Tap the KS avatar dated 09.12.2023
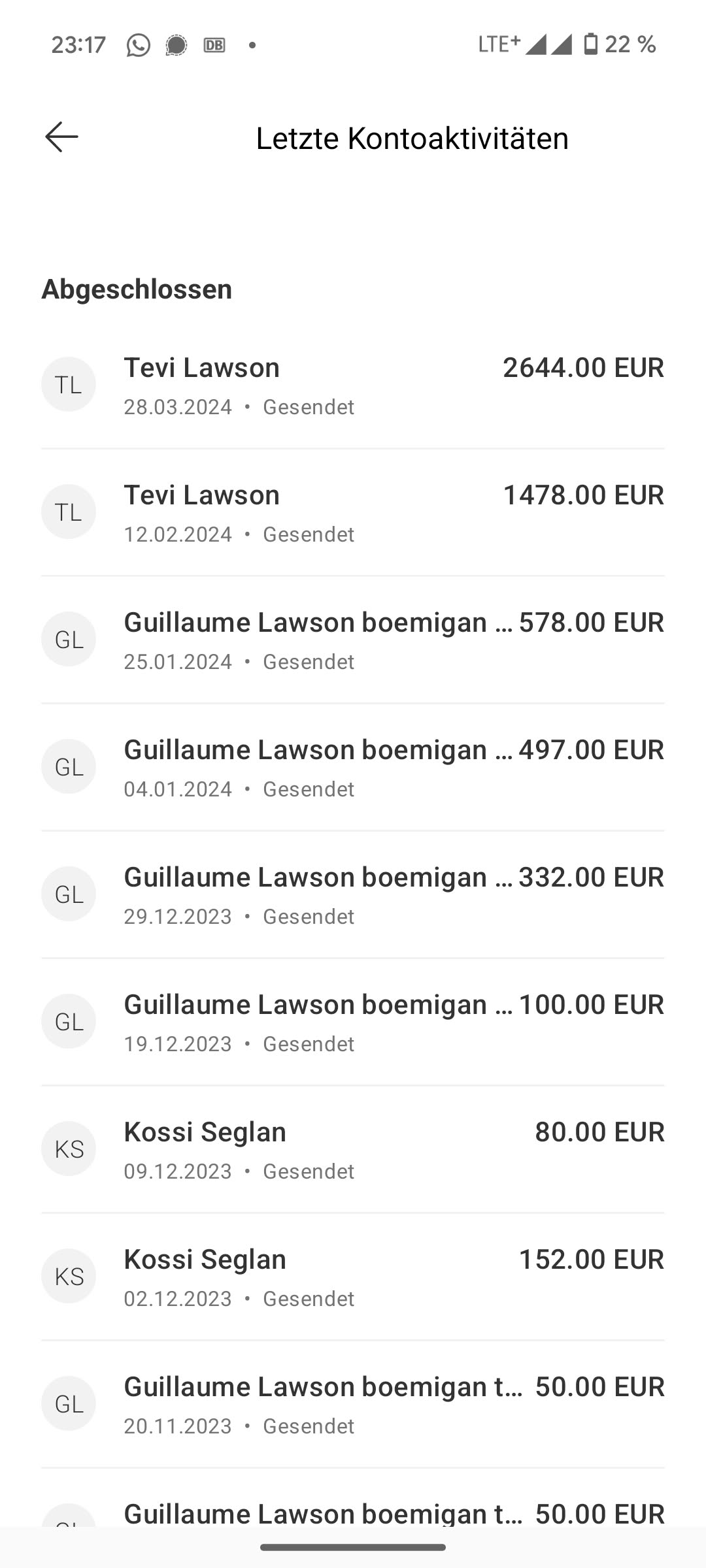Viewport: 706px width, 1568px height. coord(69,1149)
